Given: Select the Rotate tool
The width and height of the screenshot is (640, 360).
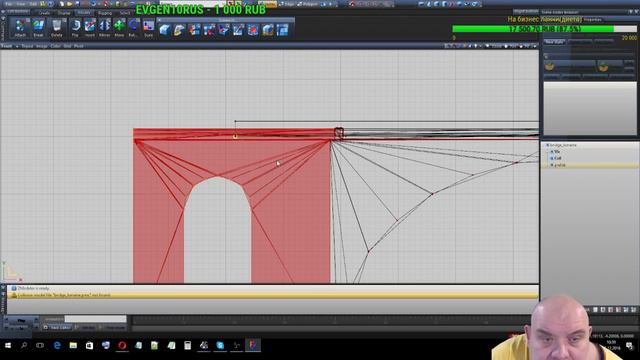Looking at the screenshot, I should click(133, 28).
